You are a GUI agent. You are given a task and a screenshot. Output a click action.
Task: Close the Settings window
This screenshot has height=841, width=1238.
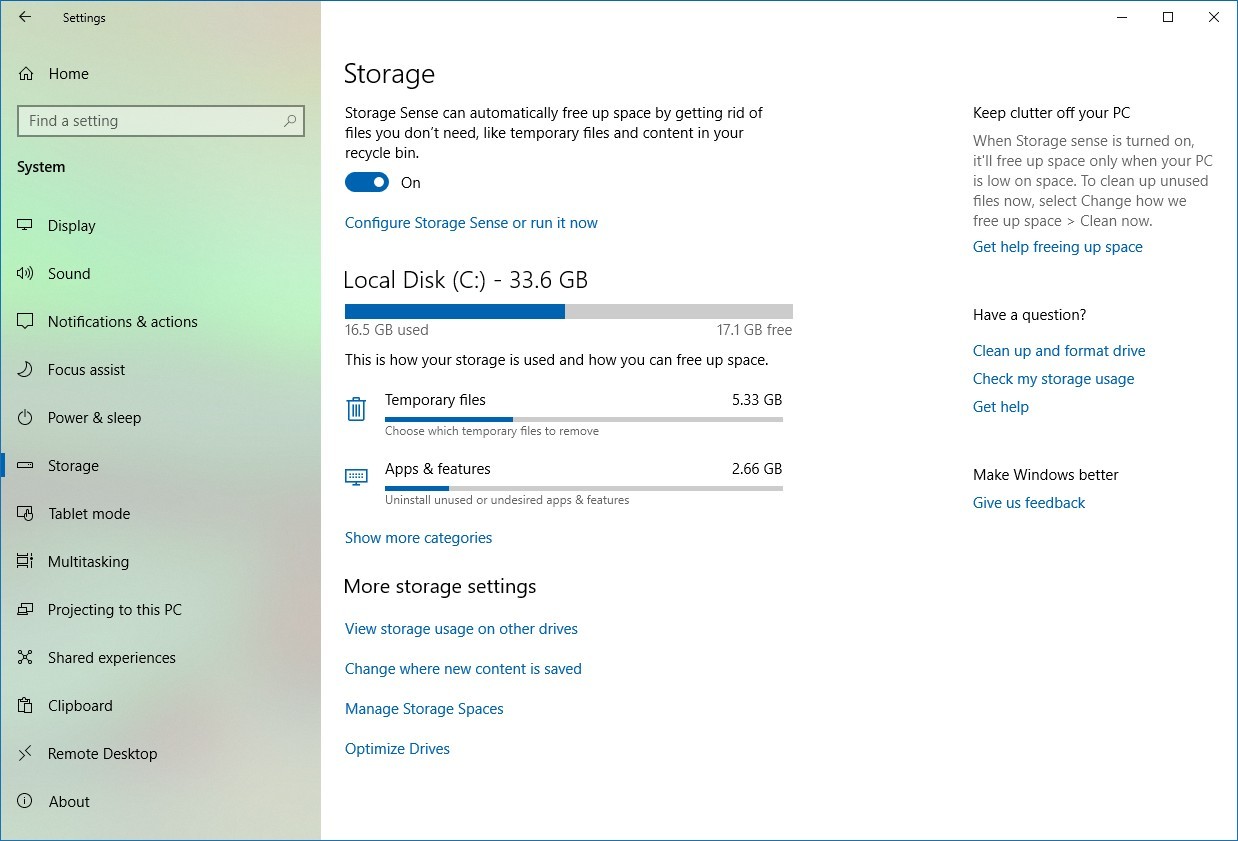1214,17
